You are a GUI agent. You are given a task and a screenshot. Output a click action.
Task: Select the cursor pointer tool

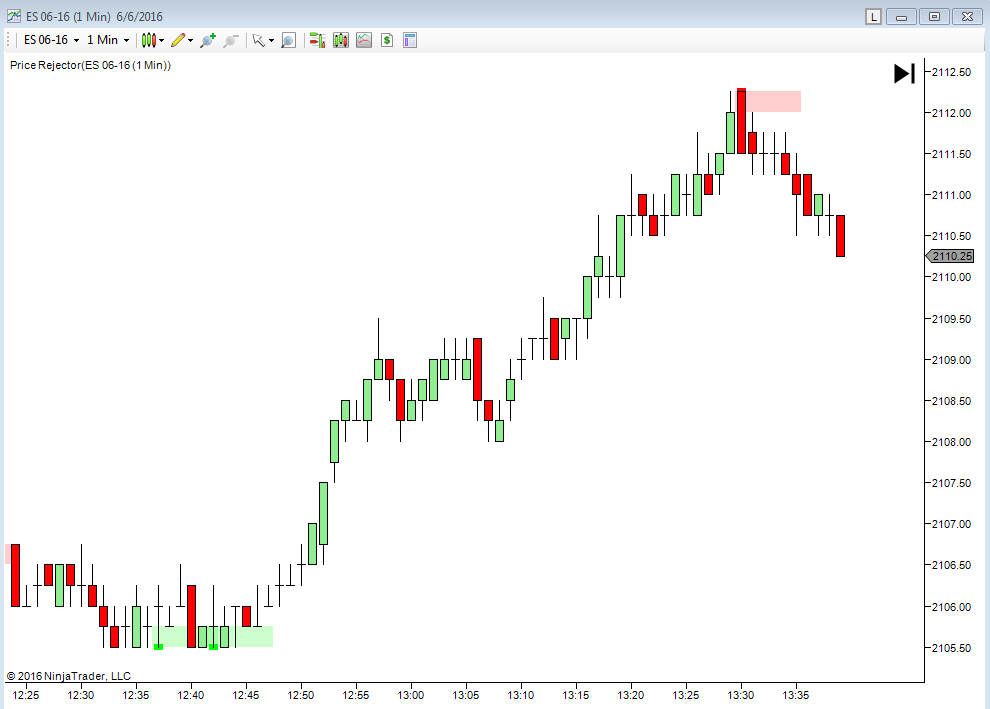258,40
